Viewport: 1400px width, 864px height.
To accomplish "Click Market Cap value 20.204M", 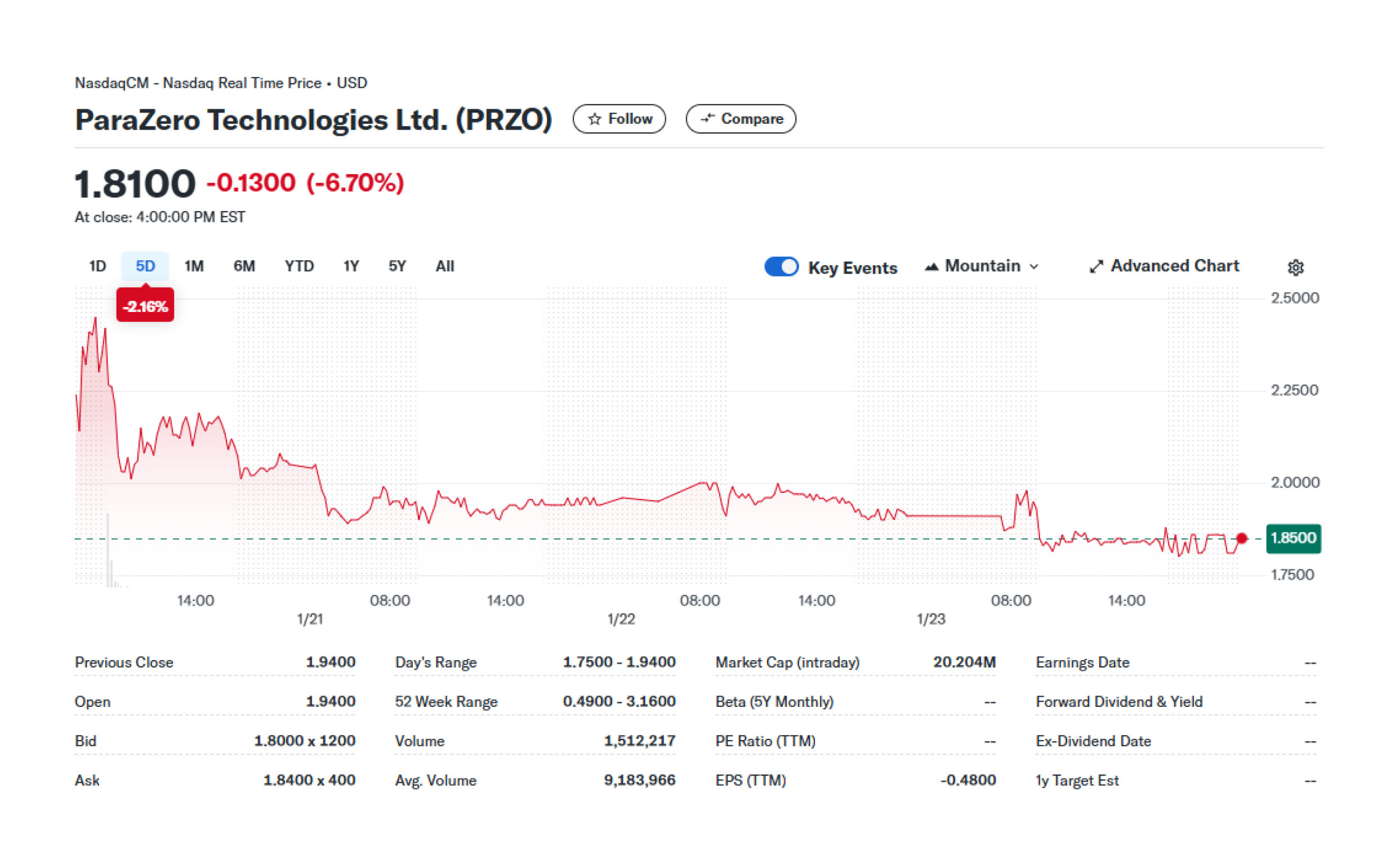I will tap(964, 662).
